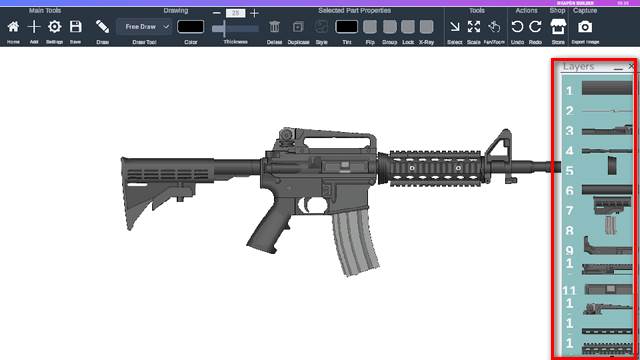Viewport: 640px width, 360px height.
Task: Select layer 11 thumbnail
Action: [x=608, y=290]
